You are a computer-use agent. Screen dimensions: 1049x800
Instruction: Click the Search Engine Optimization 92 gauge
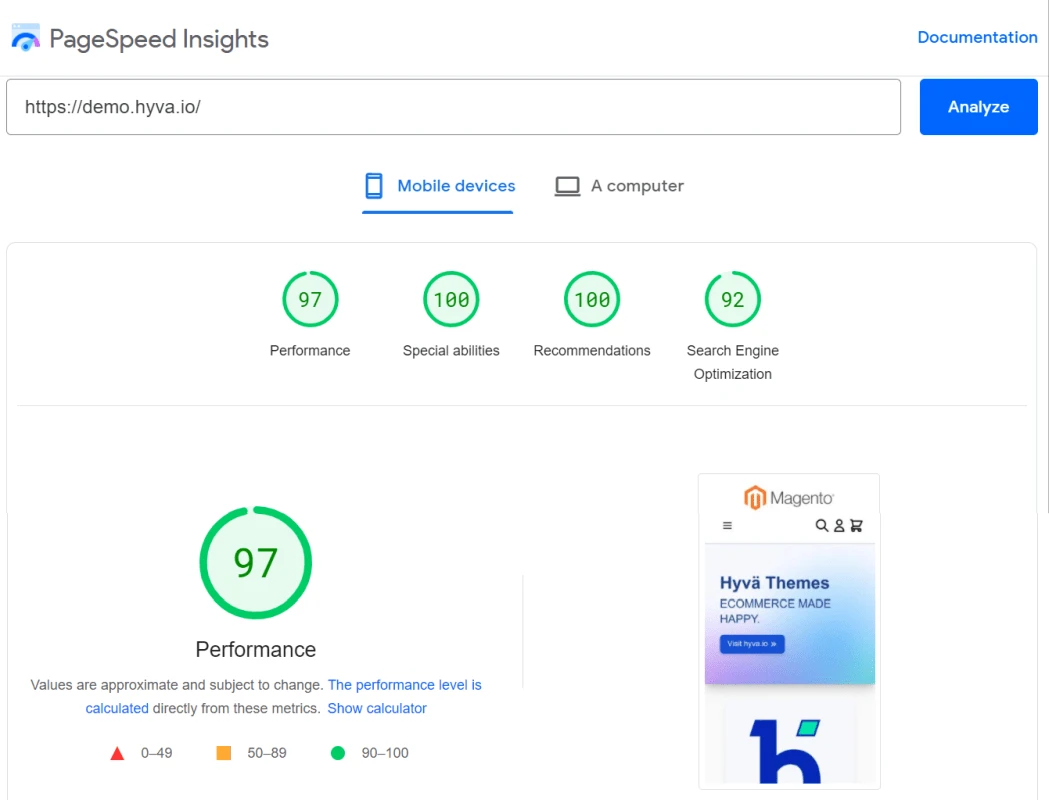tap(733, 299)
